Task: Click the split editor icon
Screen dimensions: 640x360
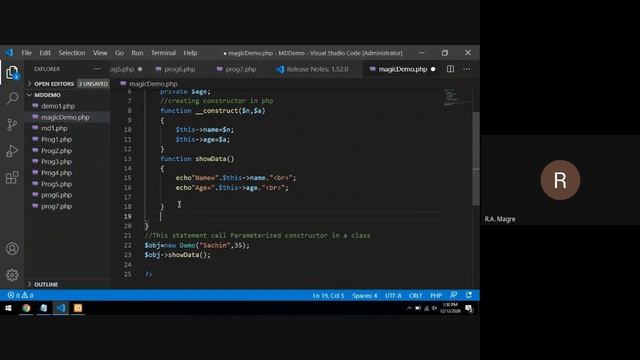Action: (x=450, y=69)
